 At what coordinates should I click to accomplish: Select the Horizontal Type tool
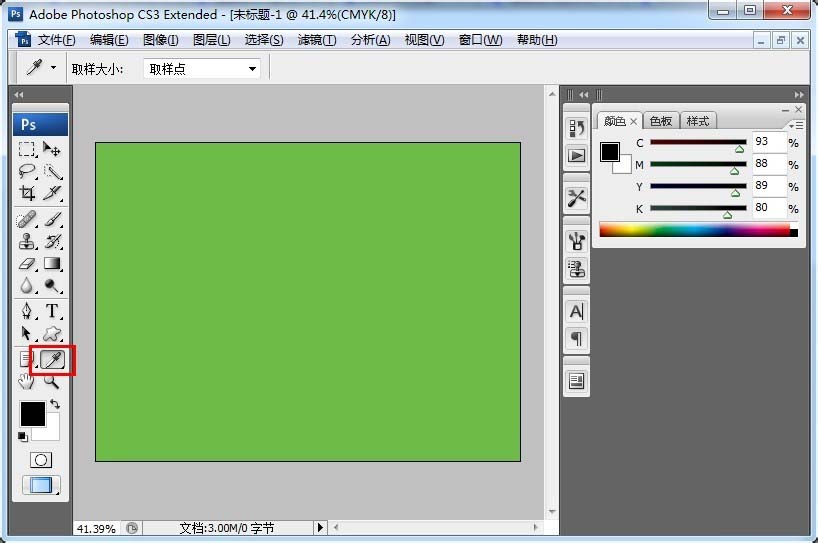pos(52,311)
